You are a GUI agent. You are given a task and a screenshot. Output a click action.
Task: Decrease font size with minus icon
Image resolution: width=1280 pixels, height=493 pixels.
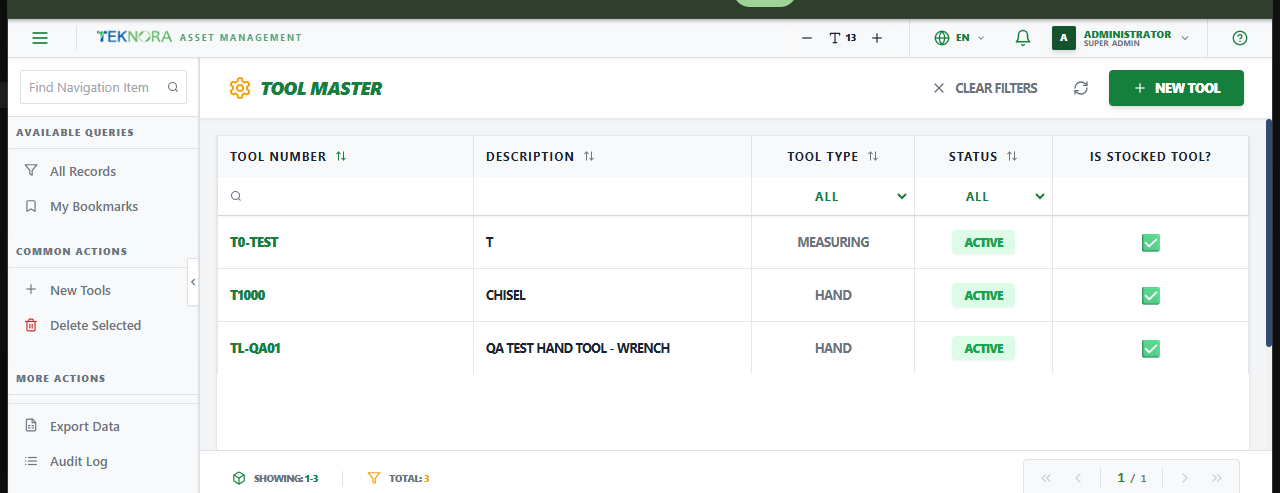coord(807,38)
